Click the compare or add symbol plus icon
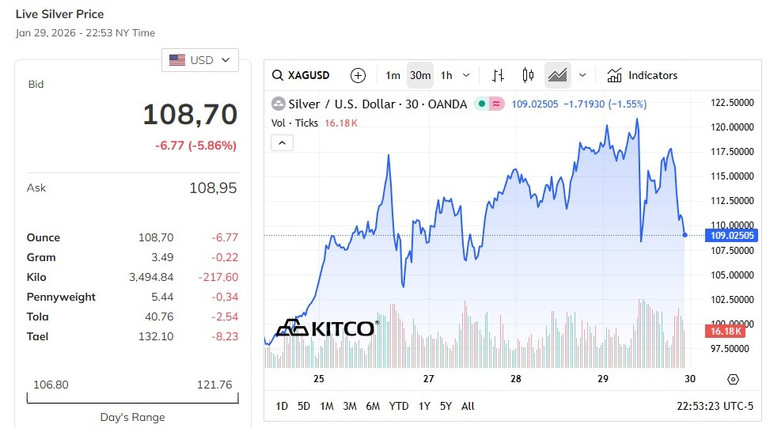 [358, 75]
